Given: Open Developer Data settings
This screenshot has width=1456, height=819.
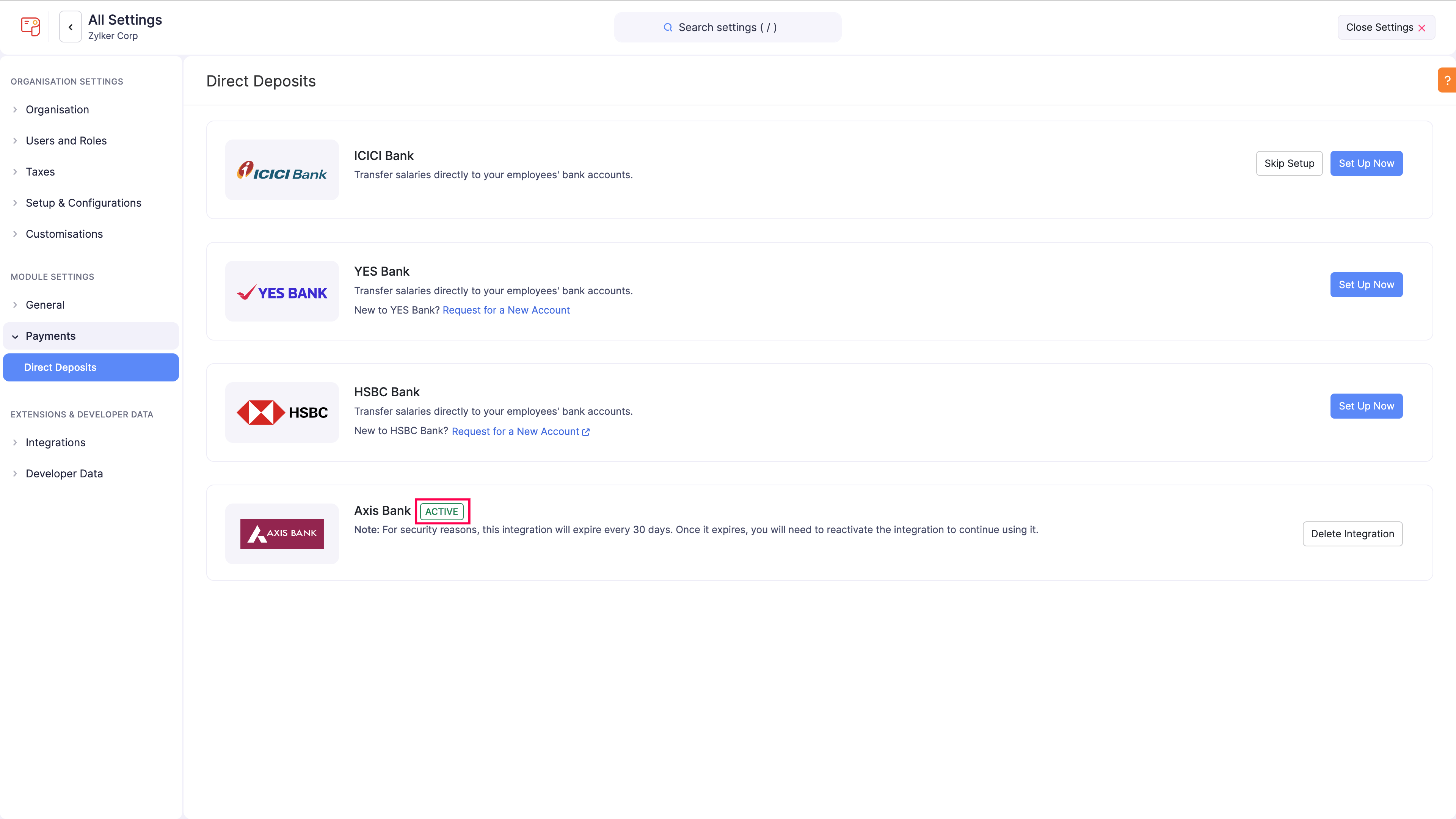Looking at the screenshot, I should pos(64,474).
